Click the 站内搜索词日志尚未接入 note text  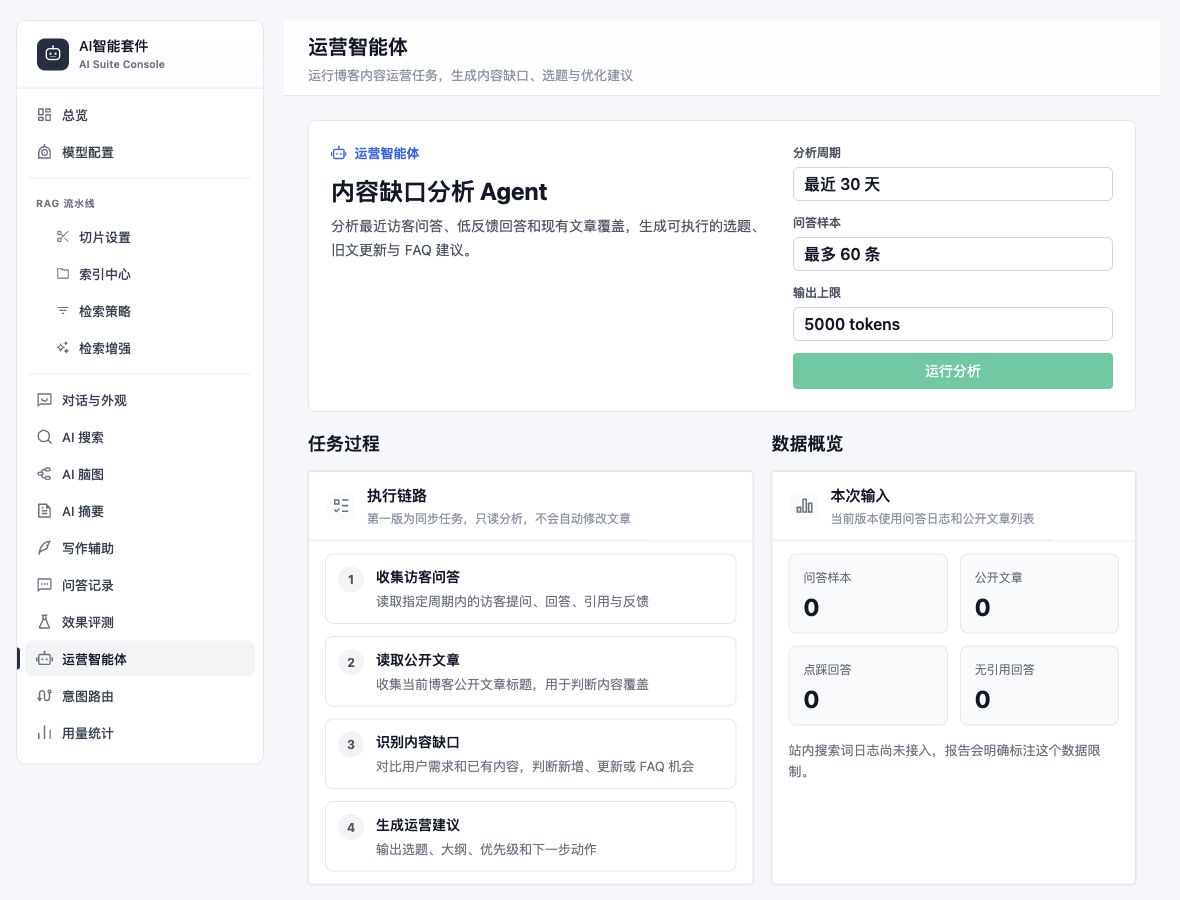(944, 761)
